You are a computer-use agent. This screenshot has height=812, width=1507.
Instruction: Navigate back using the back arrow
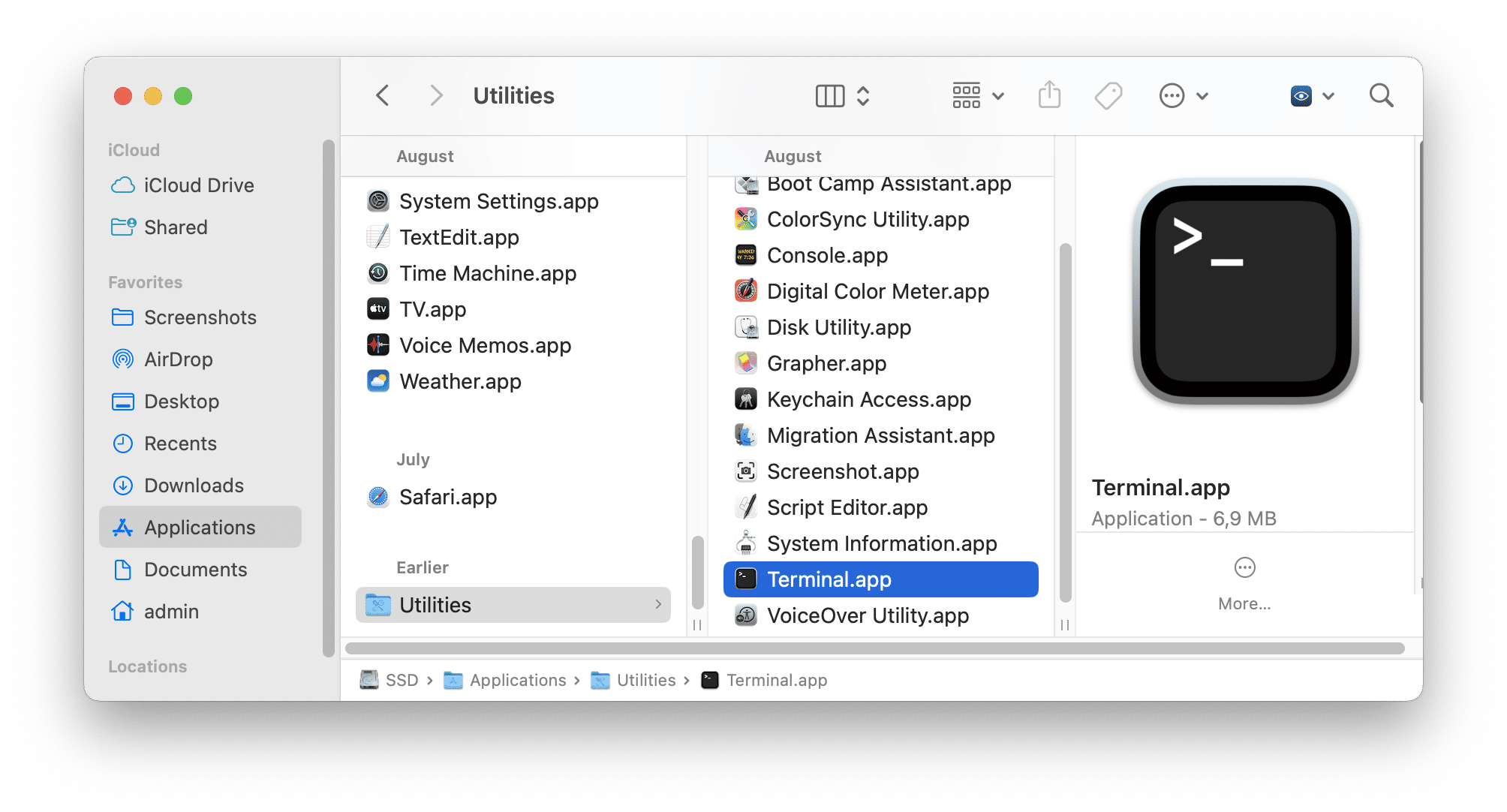tap(383, 97)
